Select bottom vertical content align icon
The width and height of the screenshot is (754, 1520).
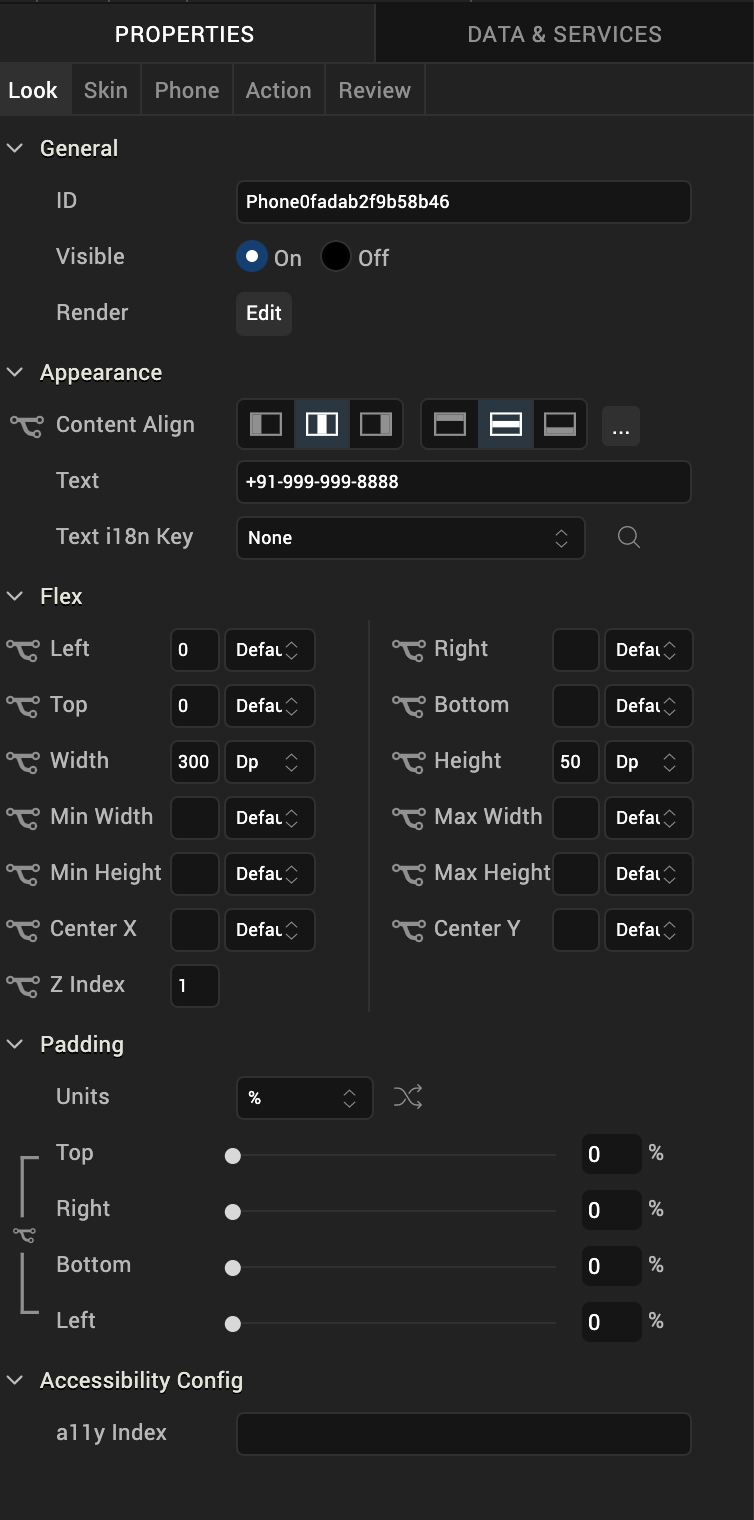(560, 425)
